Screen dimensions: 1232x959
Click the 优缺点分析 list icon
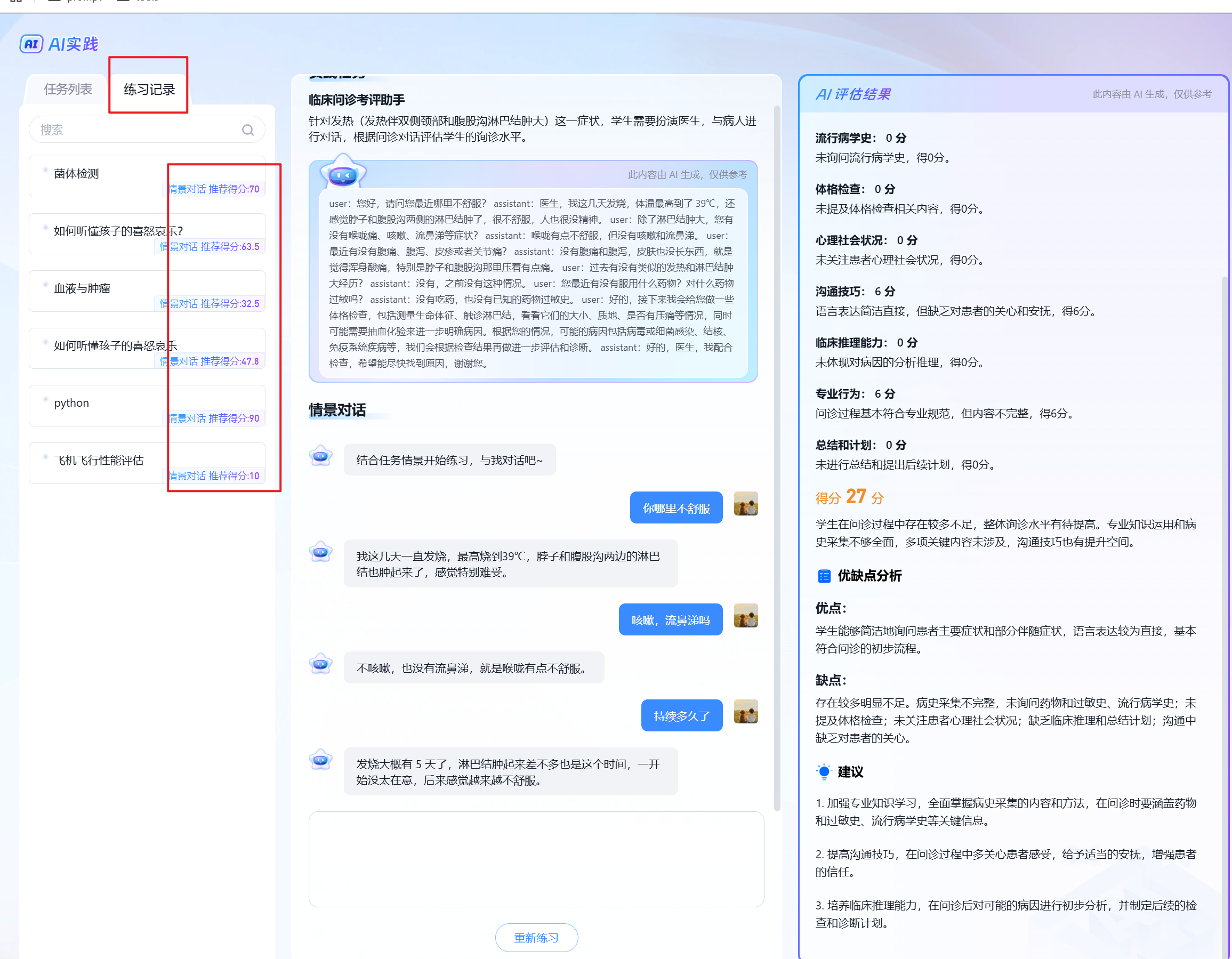pos(824,576)
